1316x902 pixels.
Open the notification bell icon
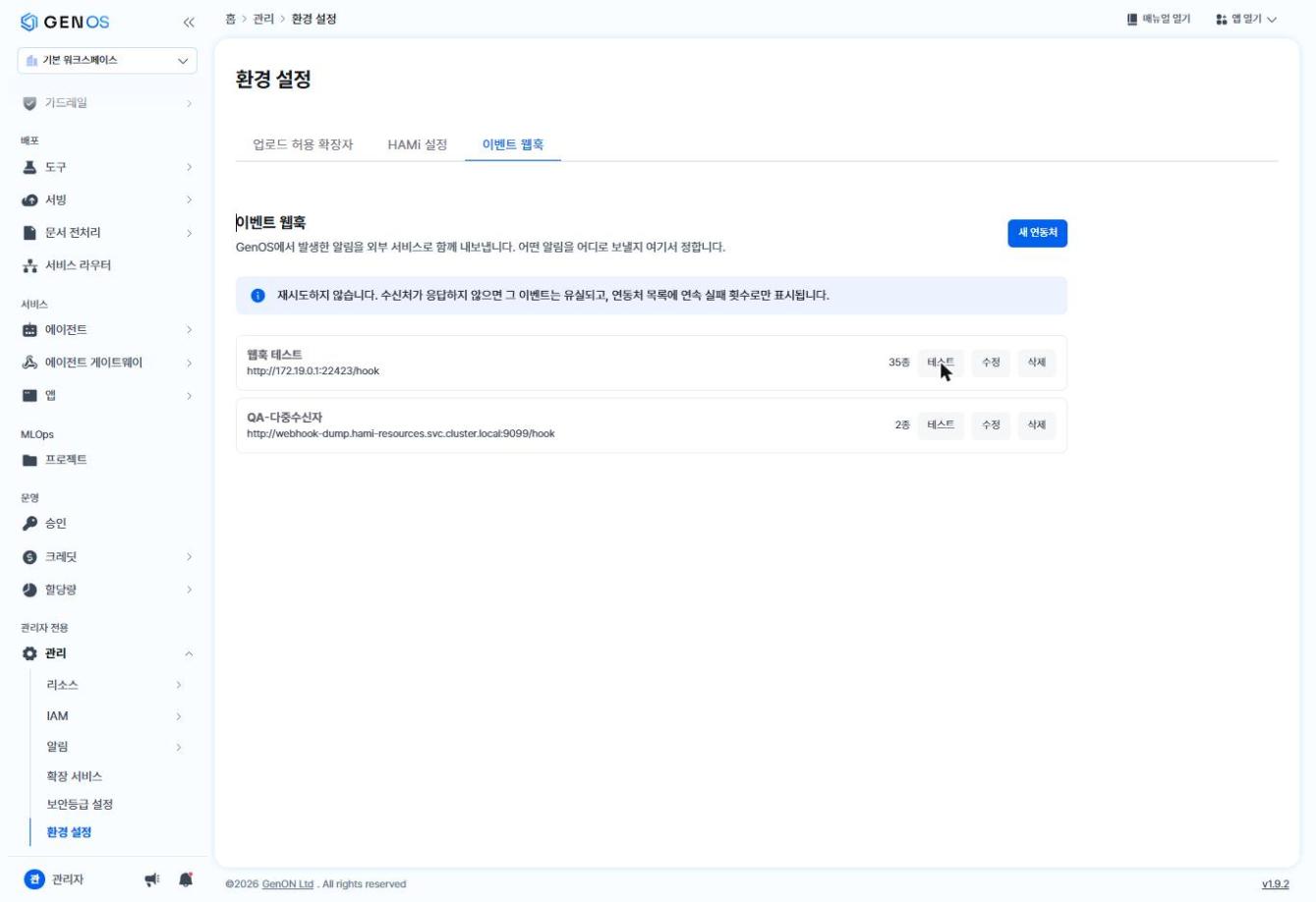coord(186,879)
